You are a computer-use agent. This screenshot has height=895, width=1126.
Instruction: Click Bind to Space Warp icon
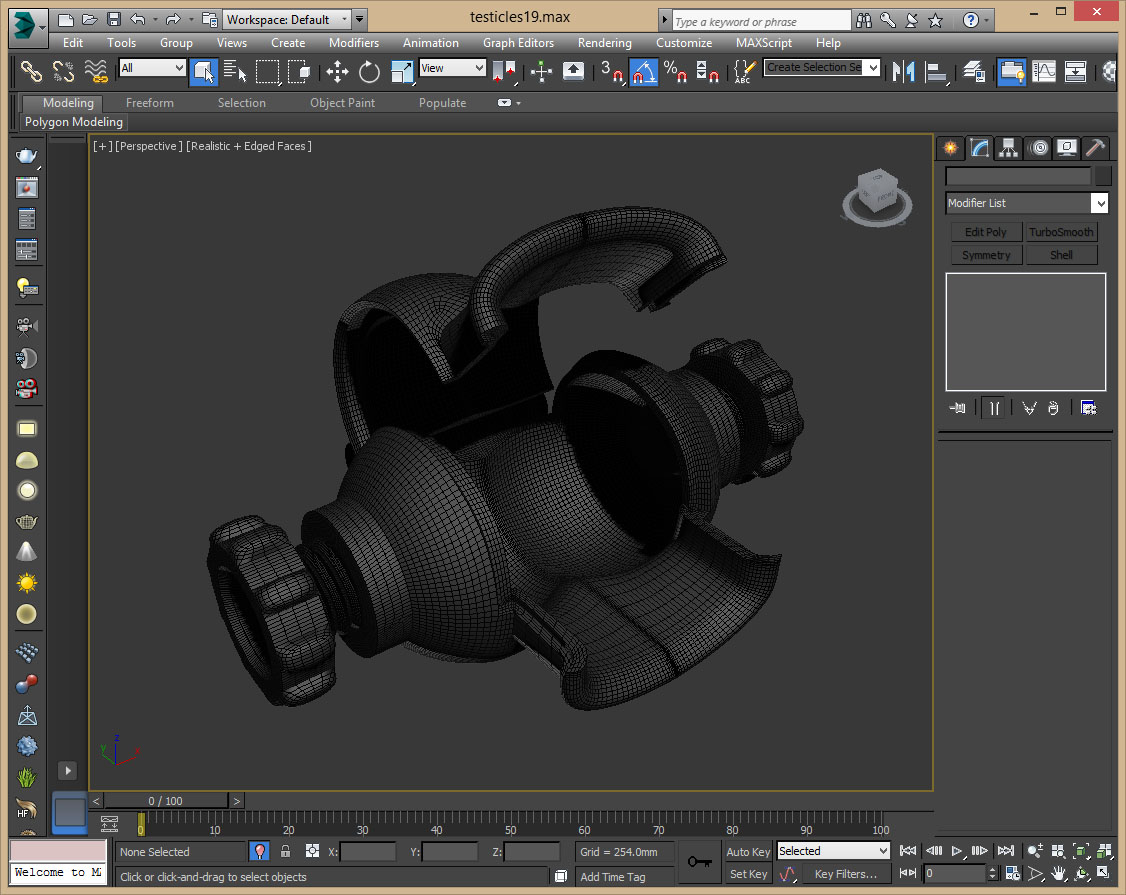(96, 71)
